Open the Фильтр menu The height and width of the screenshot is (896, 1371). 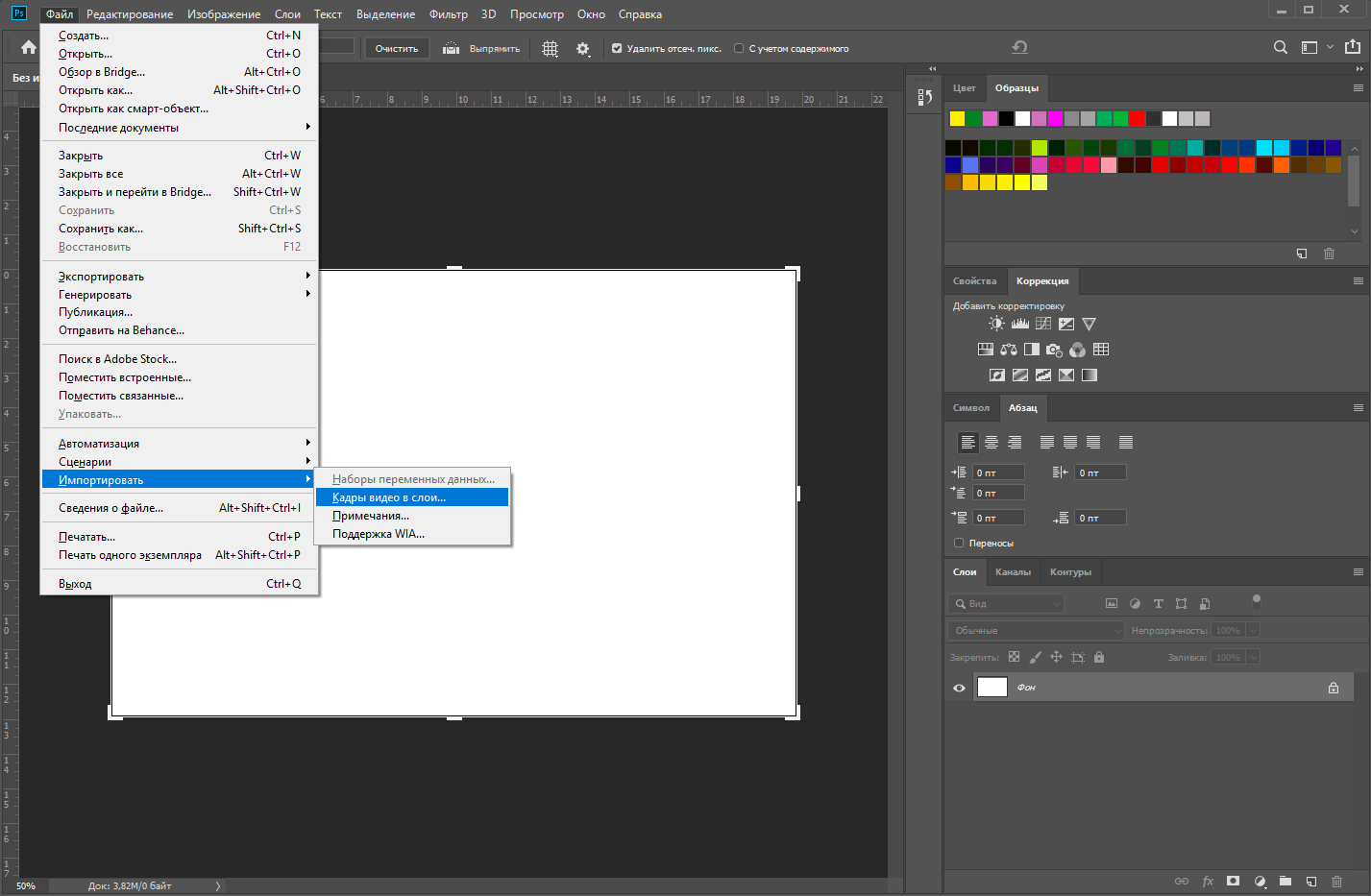pyautogui.click(x=449, y=14)
